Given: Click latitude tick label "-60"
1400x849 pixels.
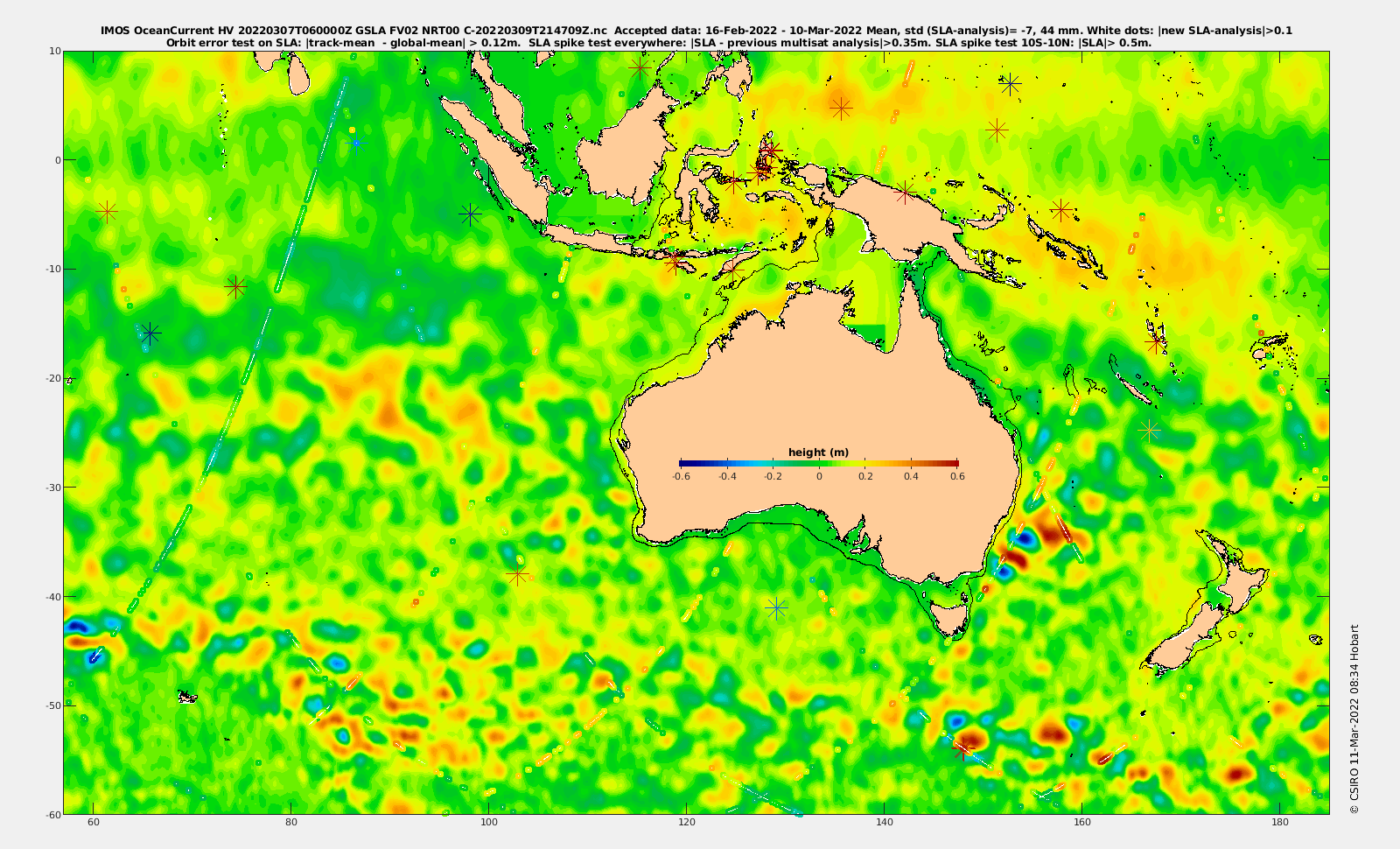Looking at the screenshot, I should point(52,814).
